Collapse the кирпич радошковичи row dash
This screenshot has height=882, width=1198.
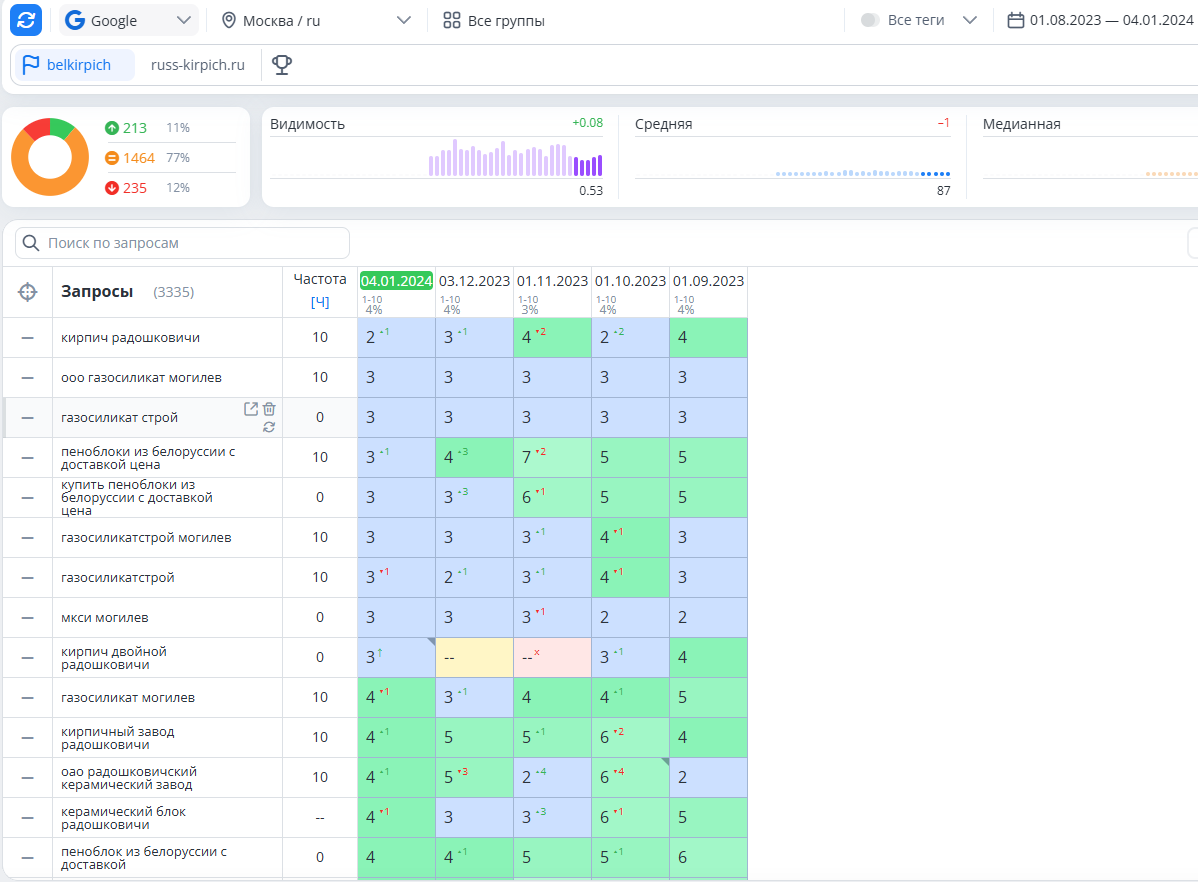[28, 338]
